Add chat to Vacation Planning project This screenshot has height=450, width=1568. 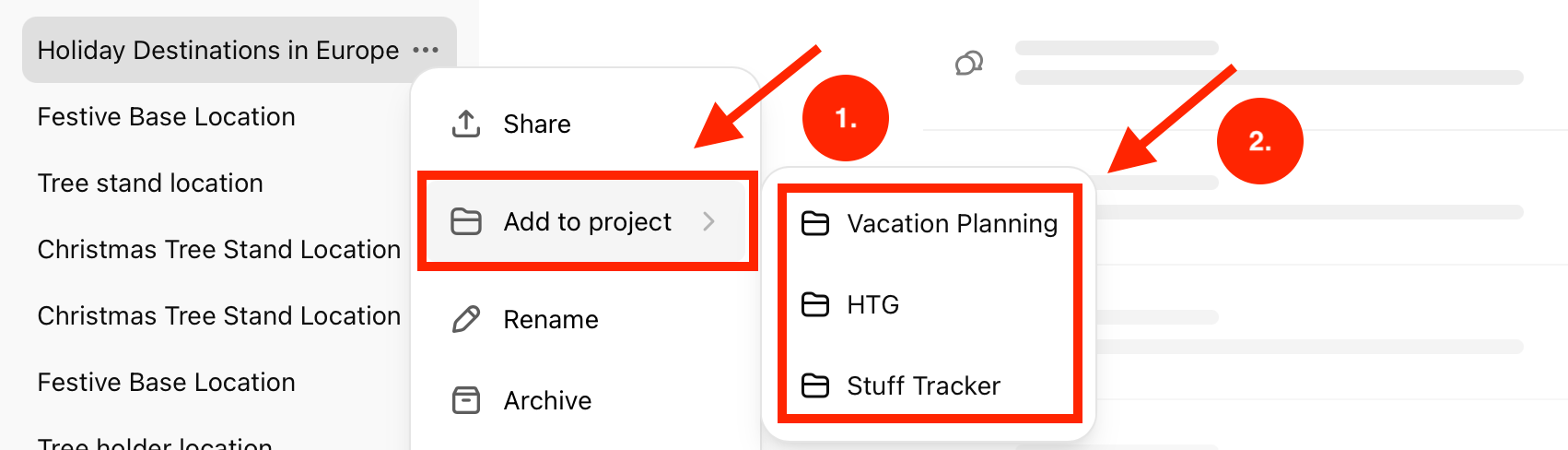(x=929, y=223)
